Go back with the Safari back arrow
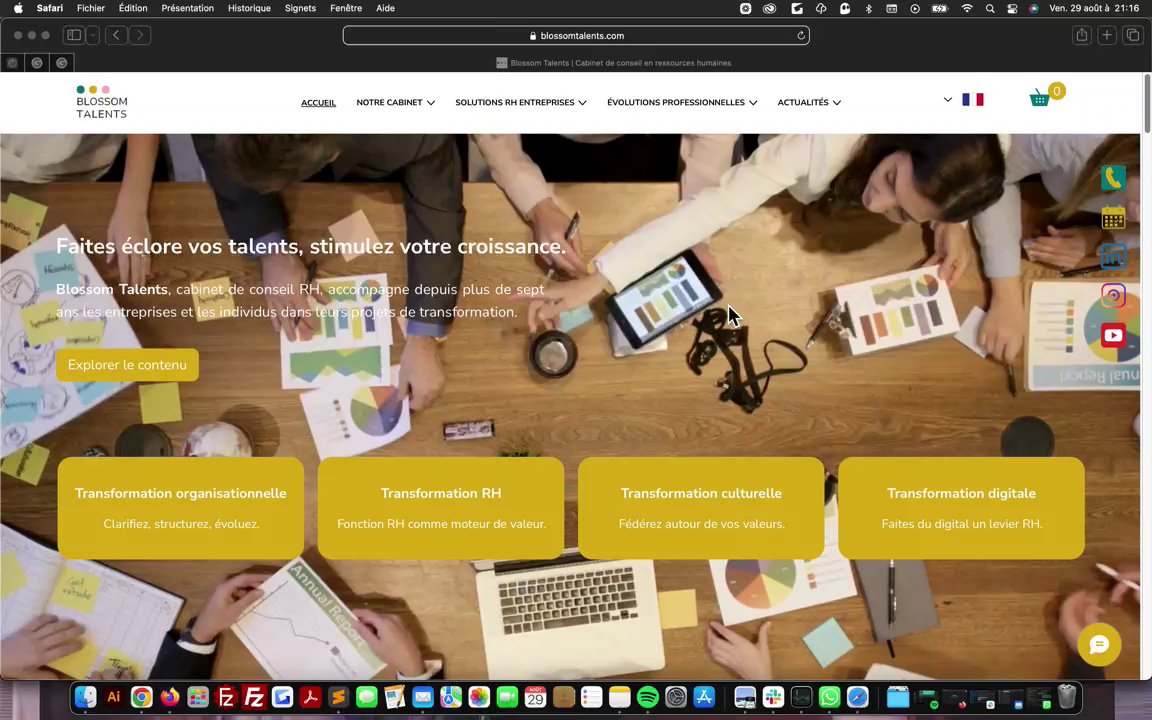 point(116,35)
